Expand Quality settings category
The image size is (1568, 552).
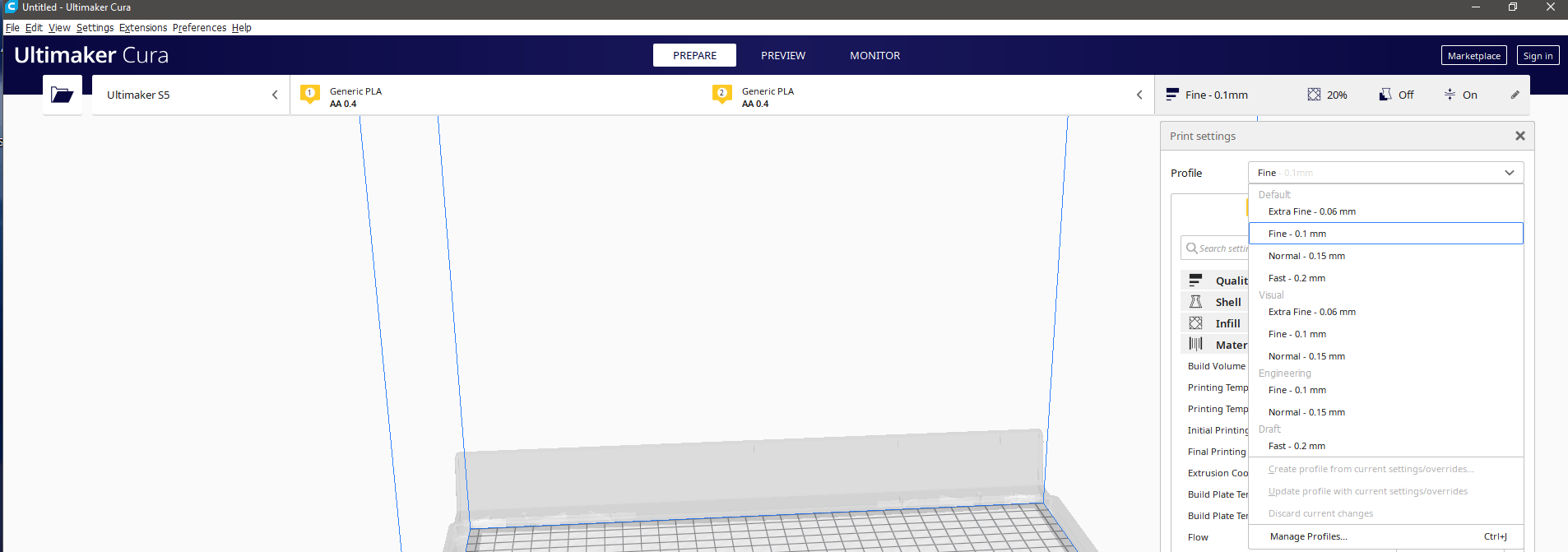(1216, 281)
